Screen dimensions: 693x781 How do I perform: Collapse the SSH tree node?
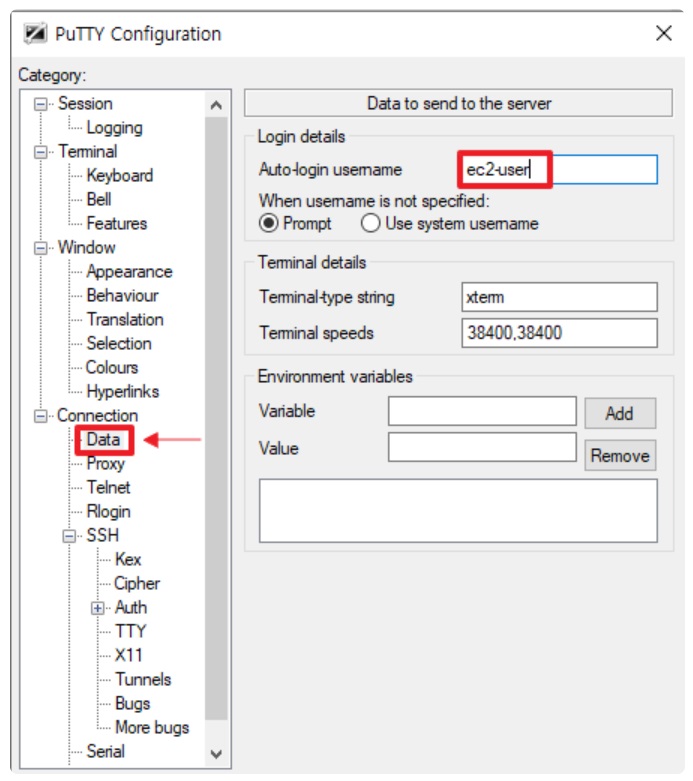coord(69,536)
